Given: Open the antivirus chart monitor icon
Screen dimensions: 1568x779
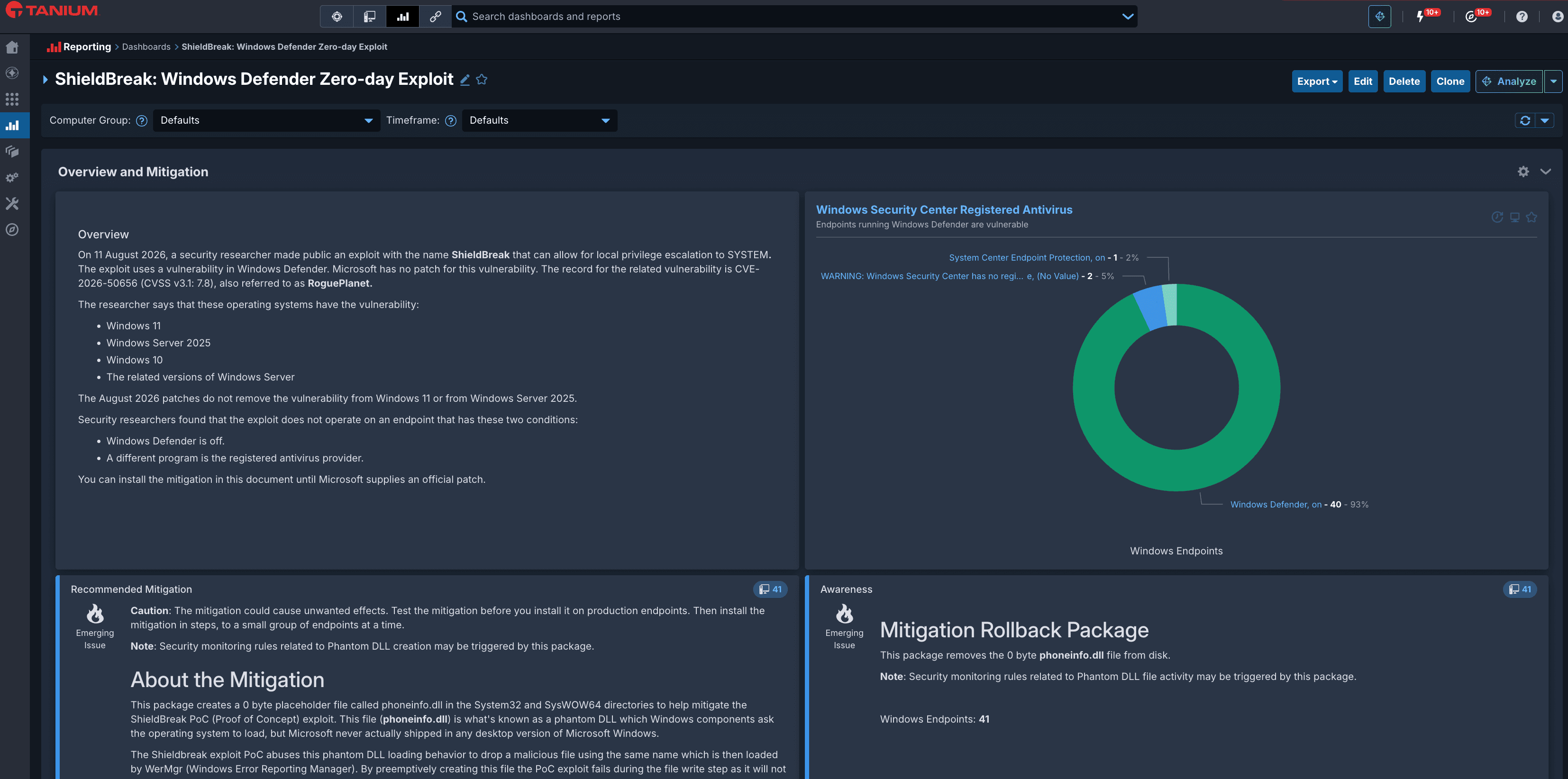Looking at the screenshot, I should point(1514,217).
